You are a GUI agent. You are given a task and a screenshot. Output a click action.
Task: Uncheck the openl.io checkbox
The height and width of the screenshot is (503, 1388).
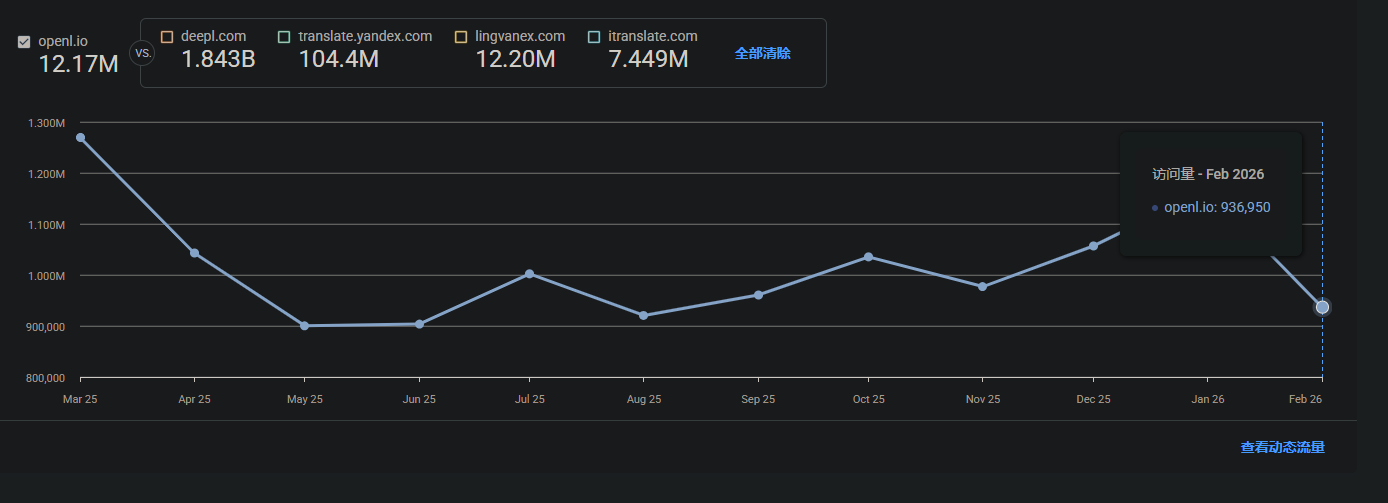click(24, 42)
